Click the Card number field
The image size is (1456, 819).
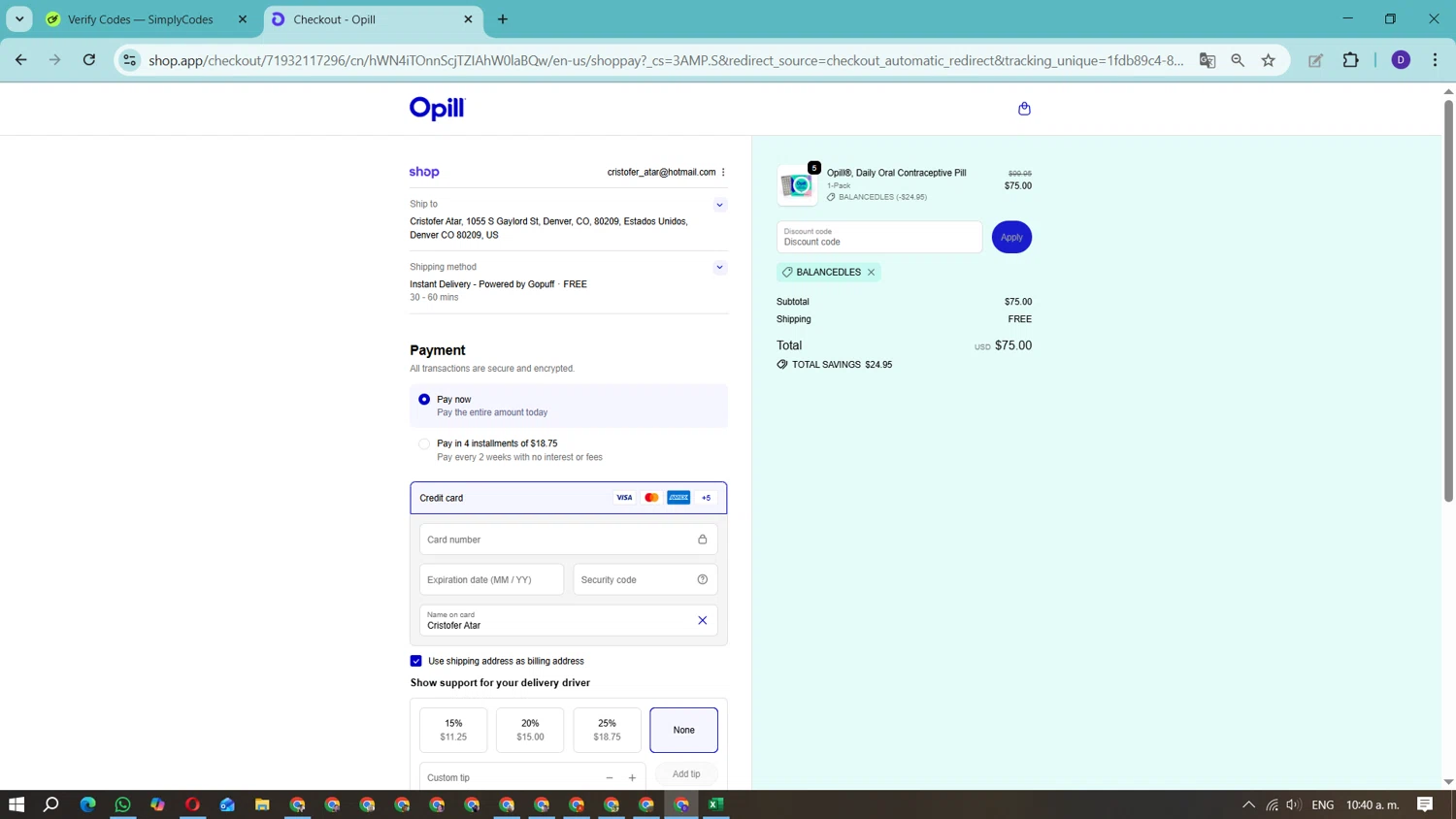click(569, 540)
